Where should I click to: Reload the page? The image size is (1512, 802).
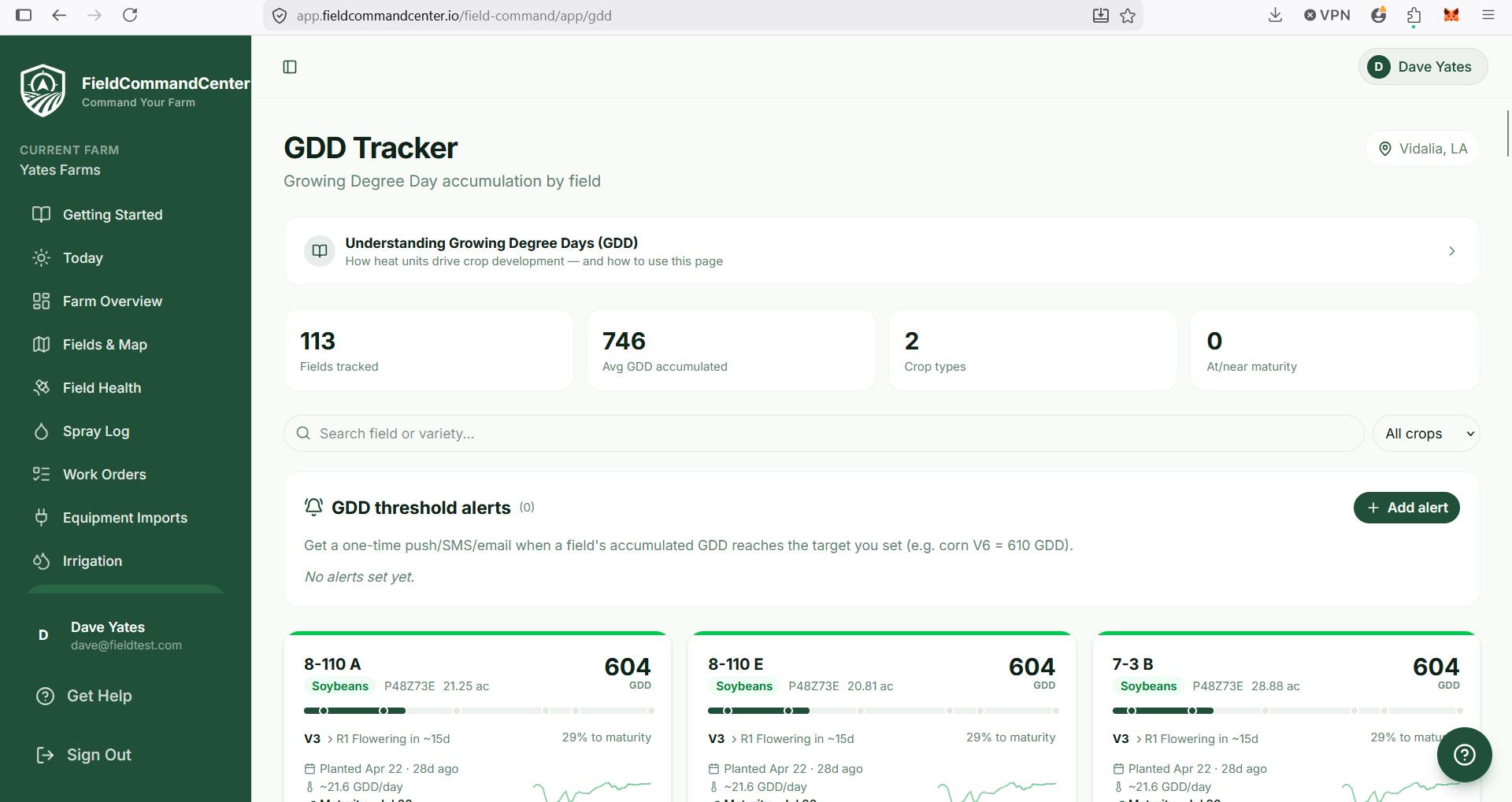pyautogui.click(x=130, y=15)
